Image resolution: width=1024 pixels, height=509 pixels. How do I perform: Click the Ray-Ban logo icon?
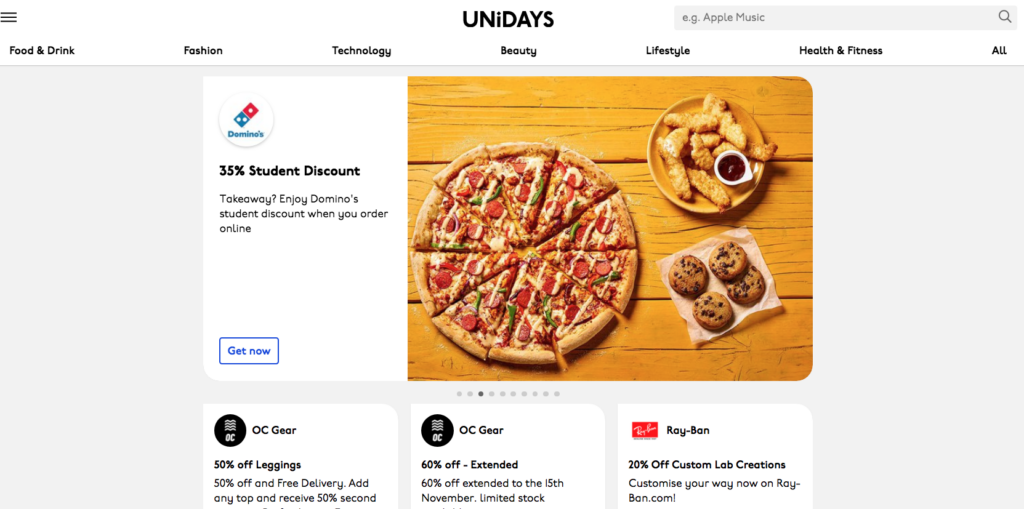click(645, 431)
